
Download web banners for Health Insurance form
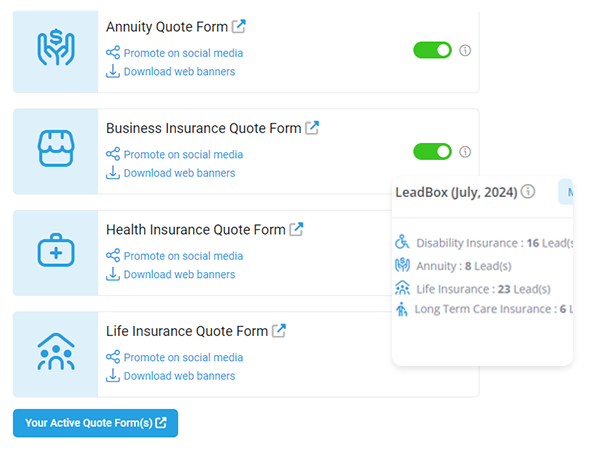pyautogui.click(x=179, y=275)
